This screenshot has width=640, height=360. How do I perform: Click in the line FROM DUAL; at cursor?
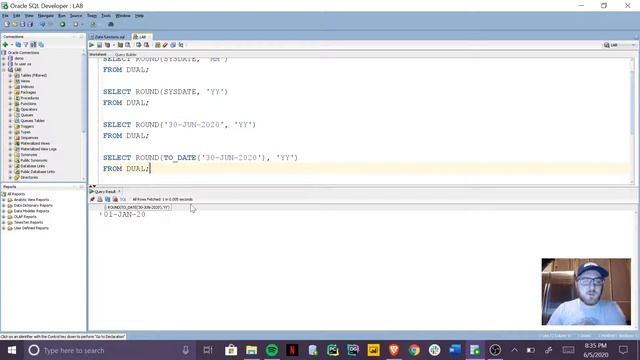(127, 169)
